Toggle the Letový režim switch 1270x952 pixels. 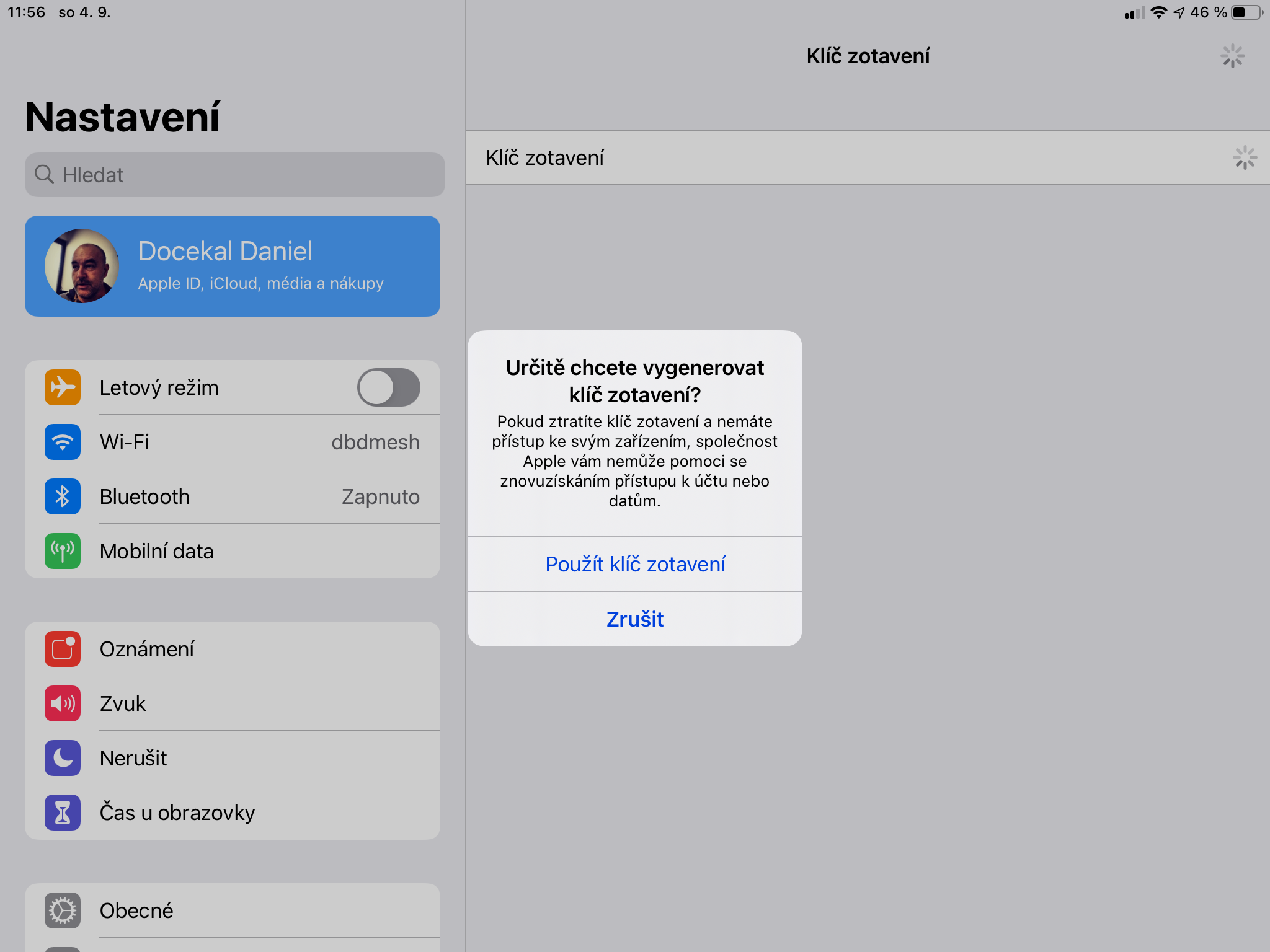click(x=389, y=387)
